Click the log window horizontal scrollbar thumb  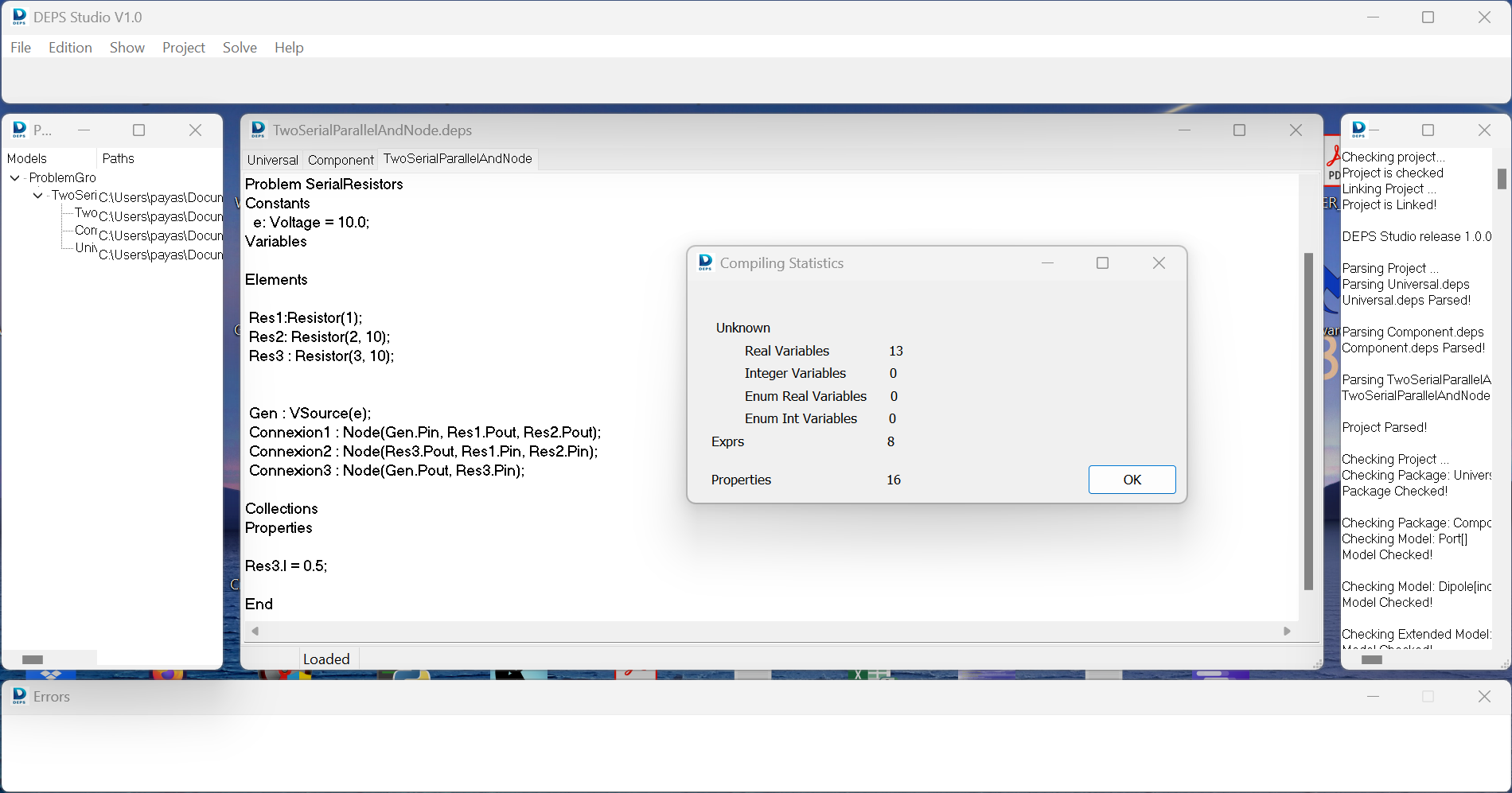(1372, 660)
